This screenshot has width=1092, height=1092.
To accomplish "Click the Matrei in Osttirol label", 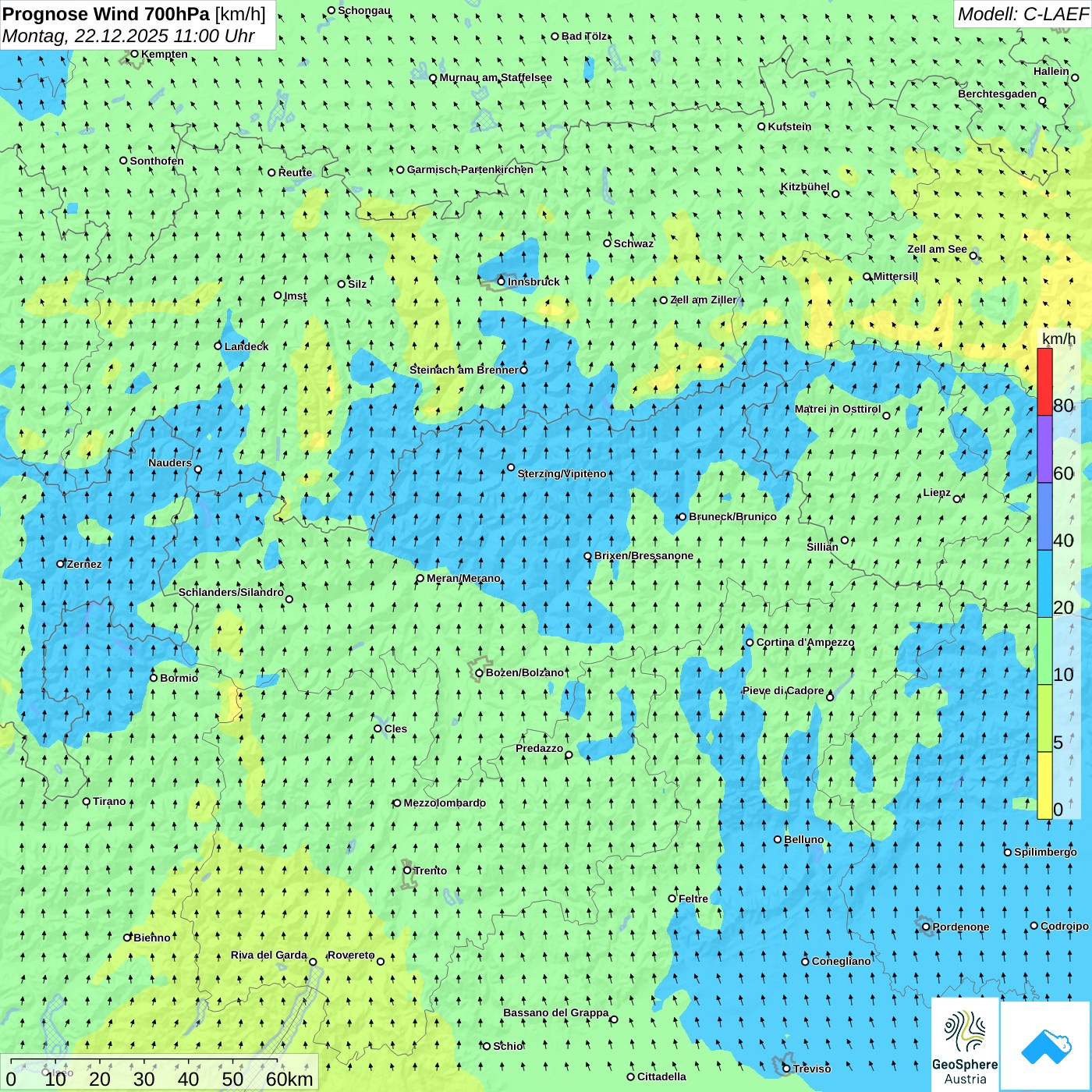I will (x=838, y=409).
